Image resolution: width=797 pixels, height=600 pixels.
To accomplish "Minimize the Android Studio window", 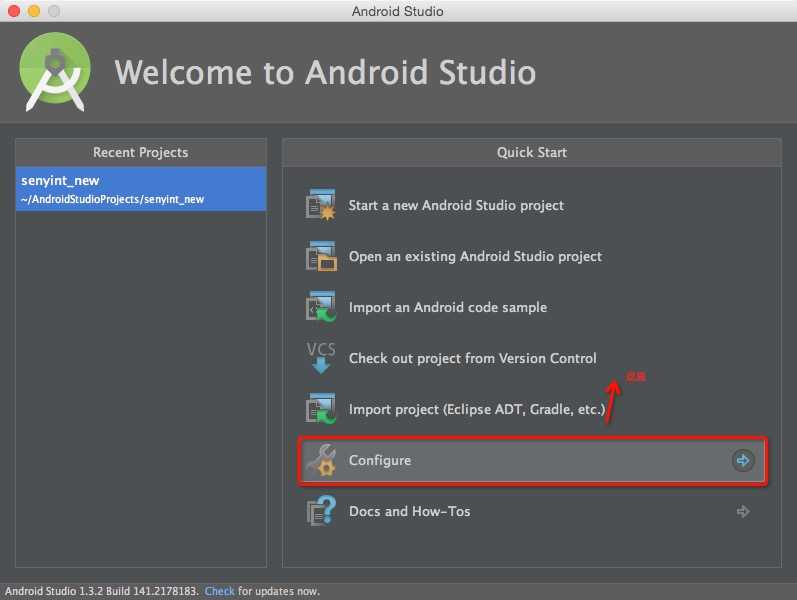I will pos(34,11).
